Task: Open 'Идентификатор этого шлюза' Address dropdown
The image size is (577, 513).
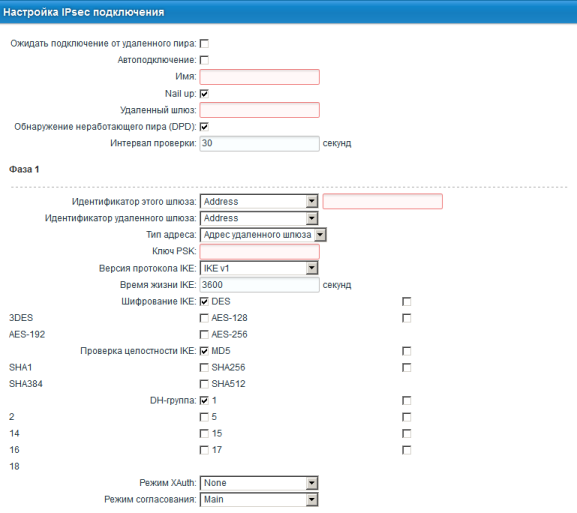Action: point(259,202)
